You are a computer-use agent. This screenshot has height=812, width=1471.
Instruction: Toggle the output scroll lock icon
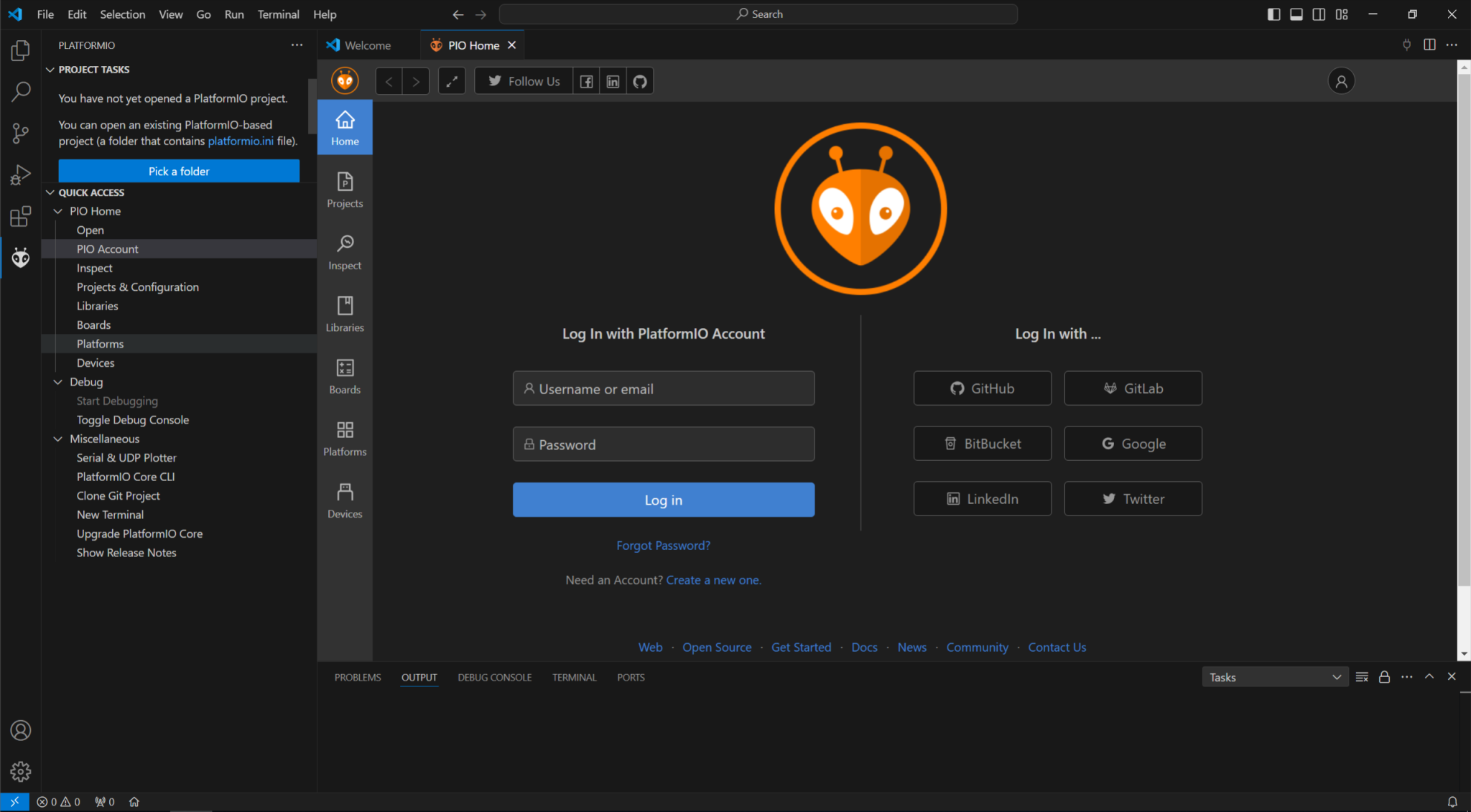(x=1384, y=677)
